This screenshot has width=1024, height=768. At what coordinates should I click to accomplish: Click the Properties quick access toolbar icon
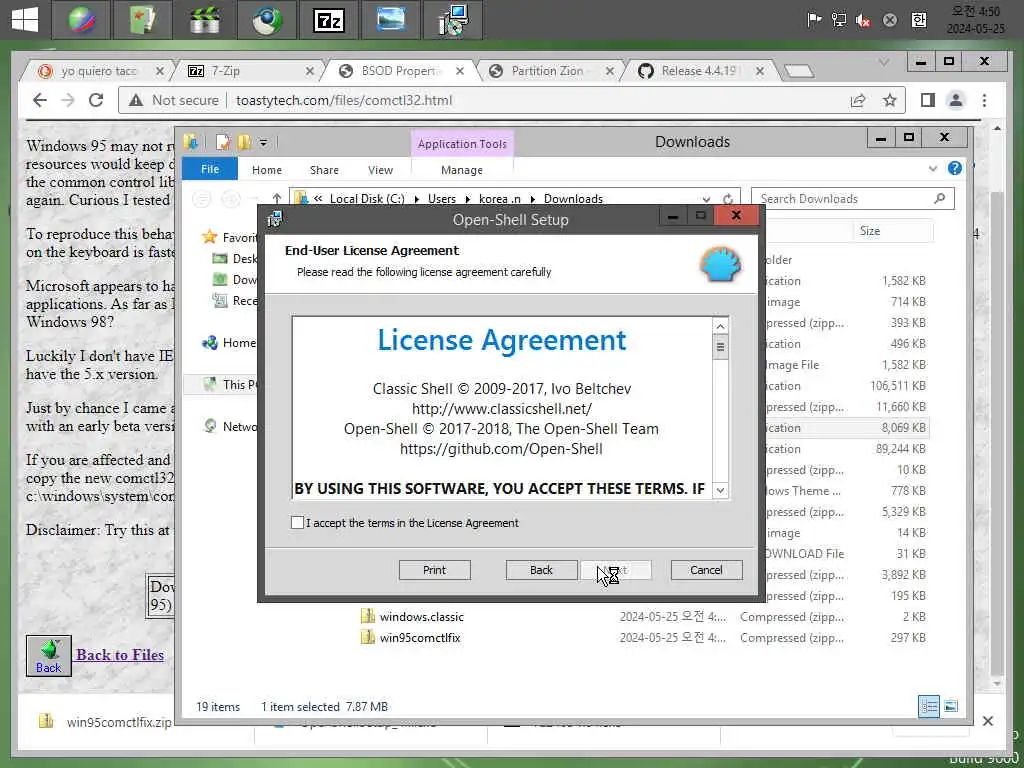[x=223, y=142]
